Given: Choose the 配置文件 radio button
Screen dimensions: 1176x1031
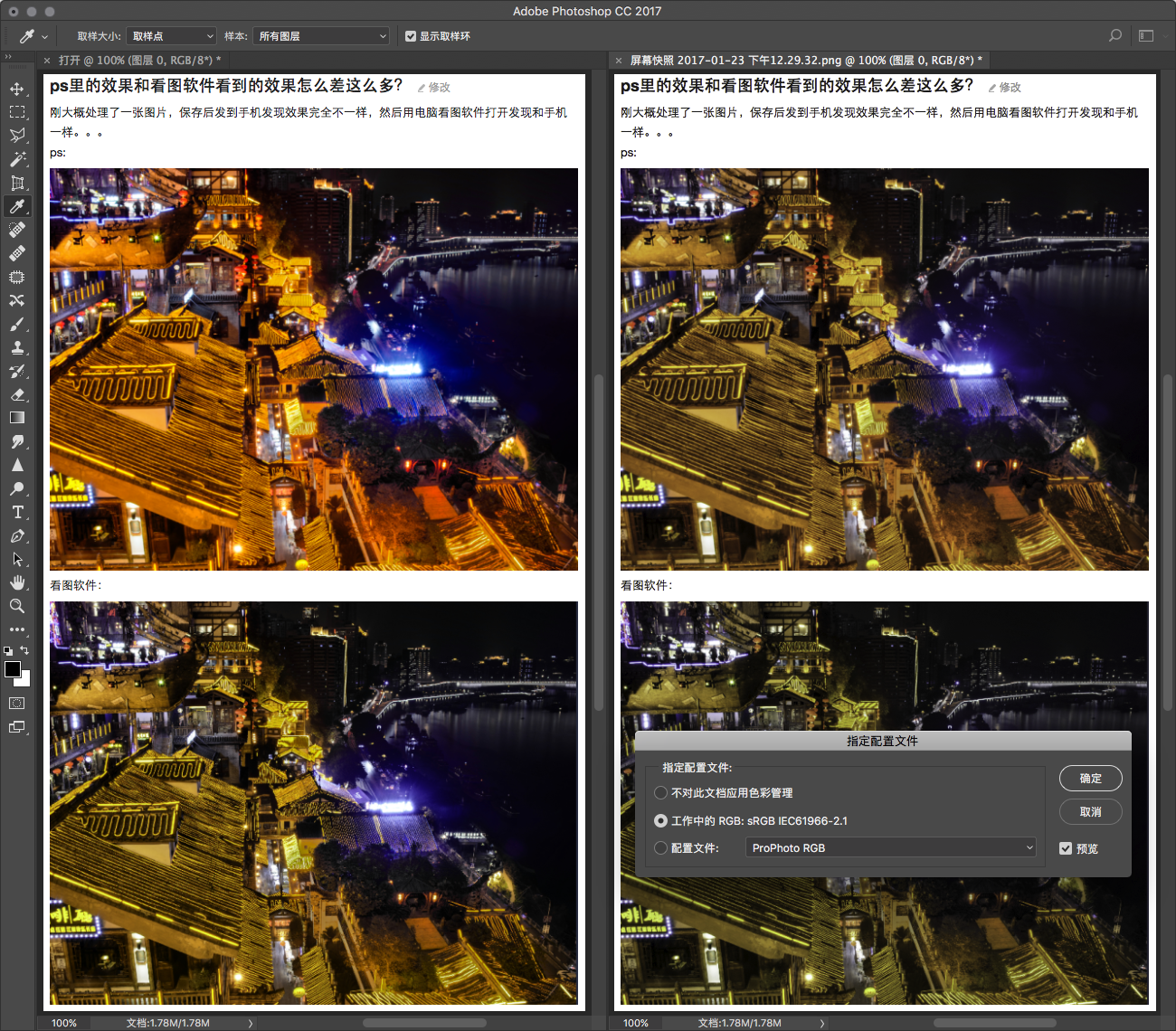Looking at the screenshot, I should click(x=661, y=848).
